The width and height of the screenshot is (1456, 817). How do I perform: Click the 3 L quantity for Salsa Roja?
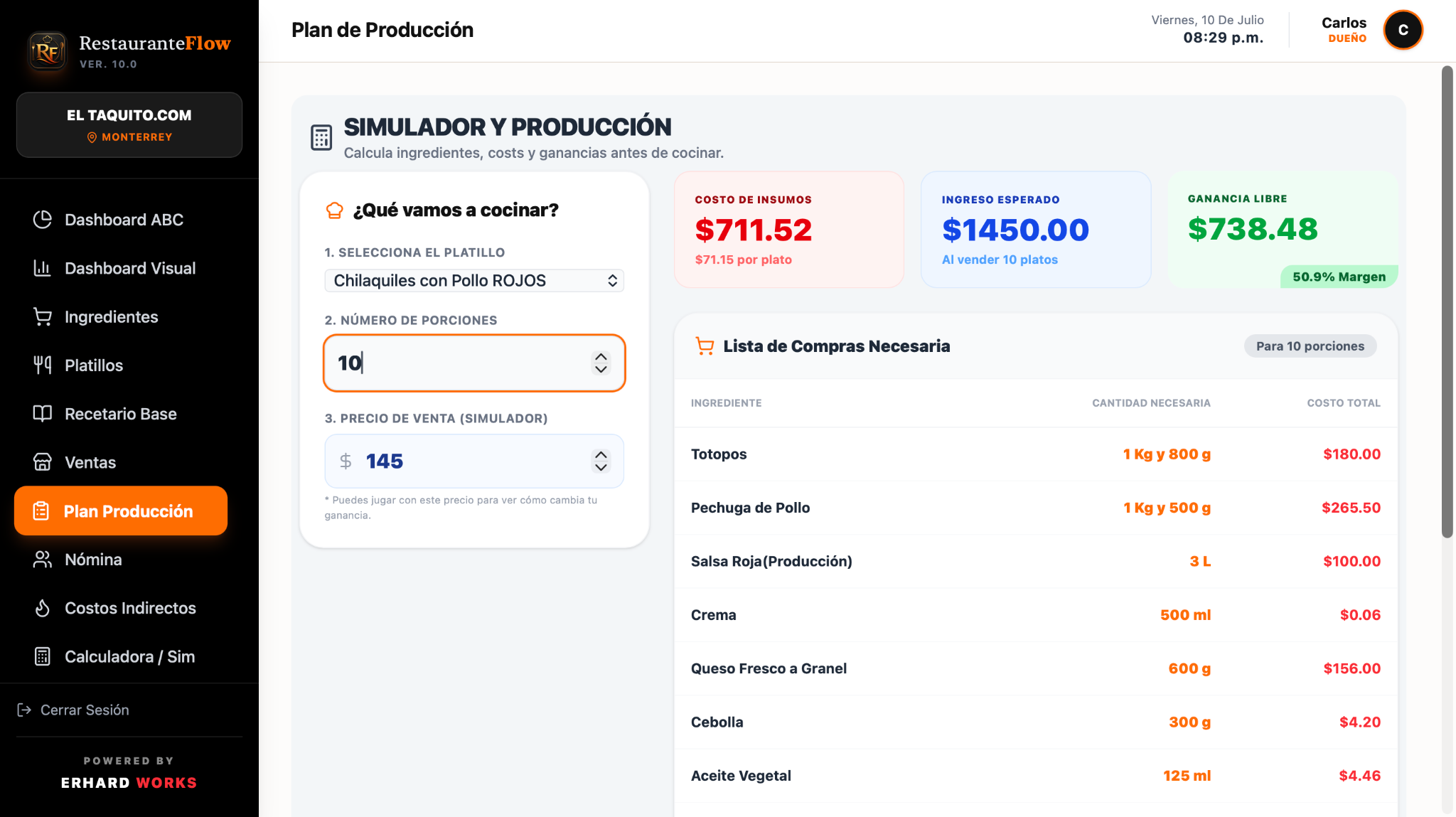click(x=1200, y=562)
